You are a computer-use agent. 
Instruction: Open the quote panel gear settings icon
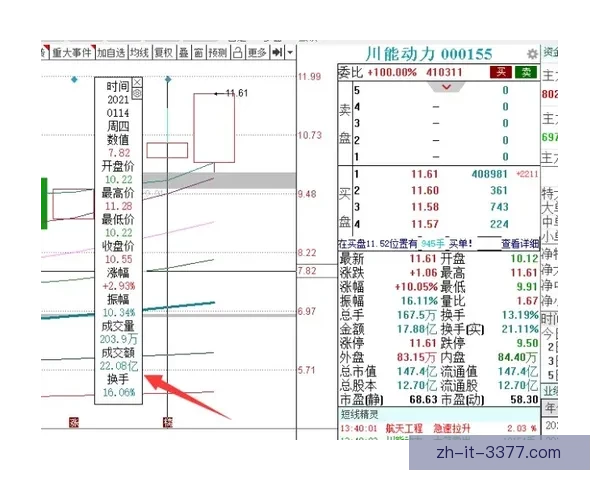click(x=532, y=54)
